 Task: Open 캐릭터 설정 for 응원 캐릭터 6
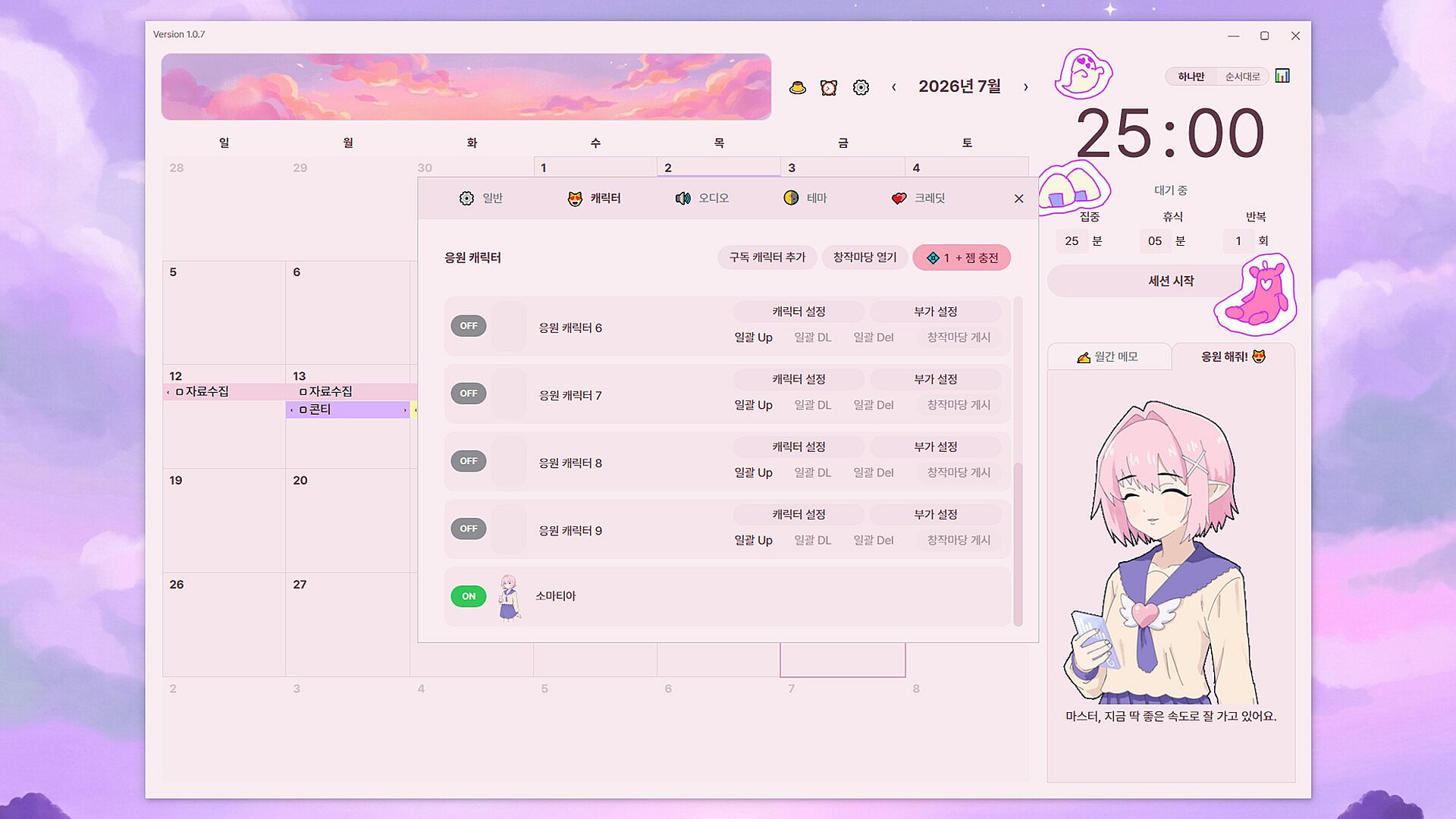click(x=799, y=312)
